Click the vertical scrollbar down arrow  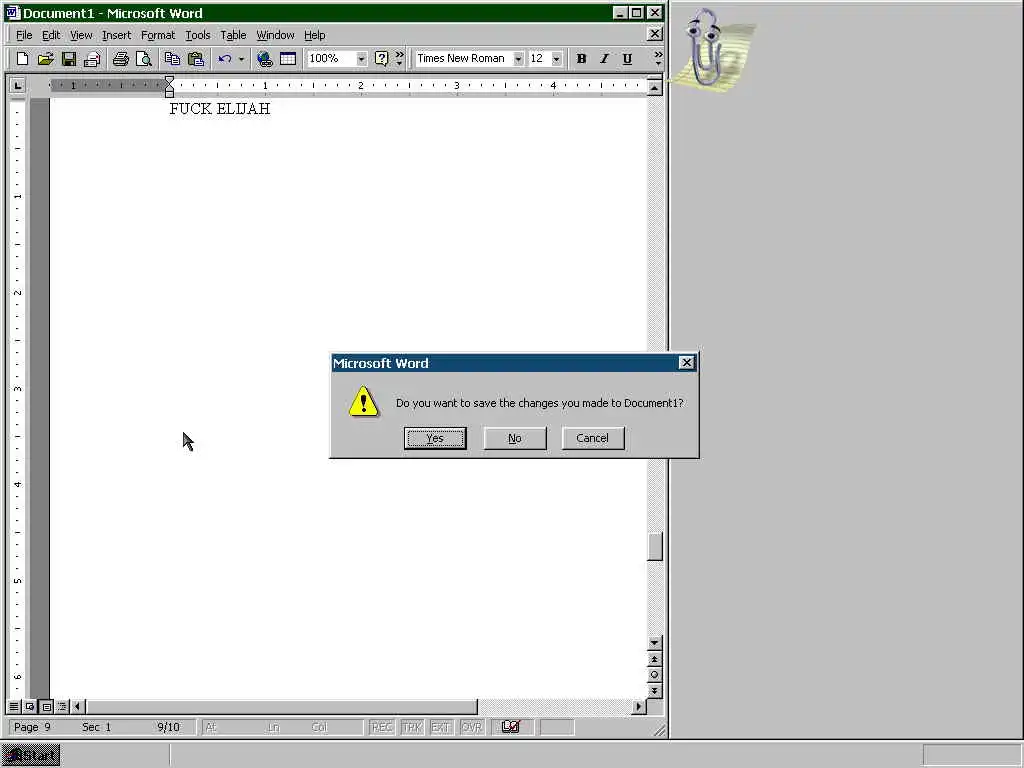654,643
